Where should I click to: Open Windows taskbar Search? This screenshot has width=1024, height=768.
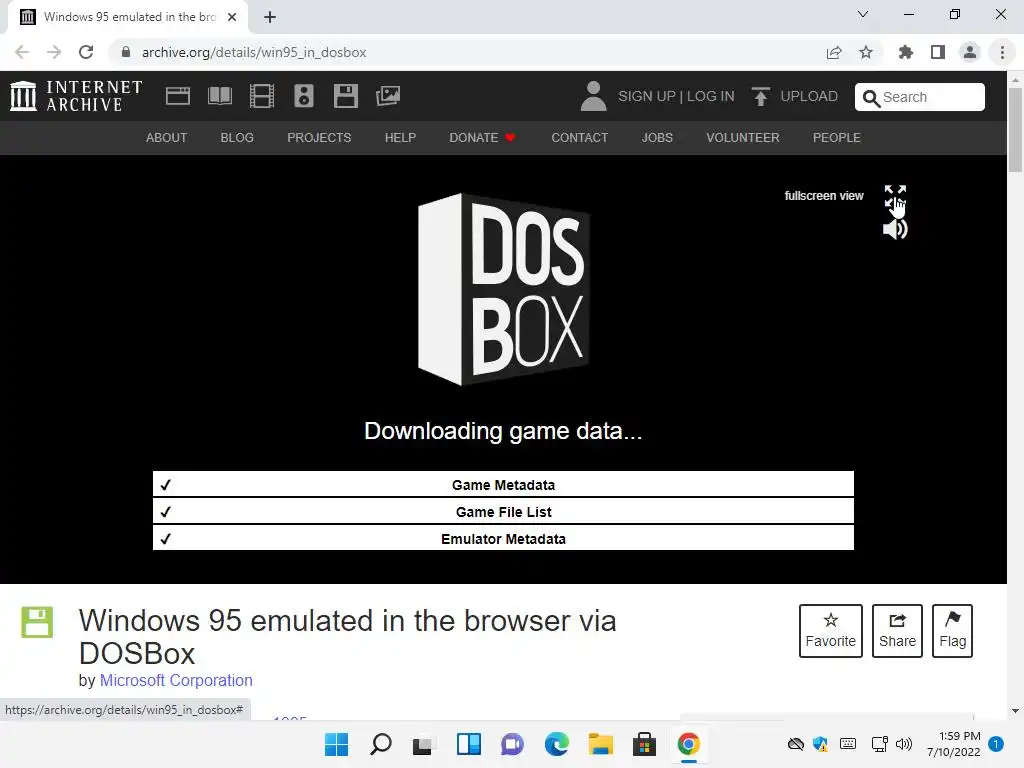381,744
